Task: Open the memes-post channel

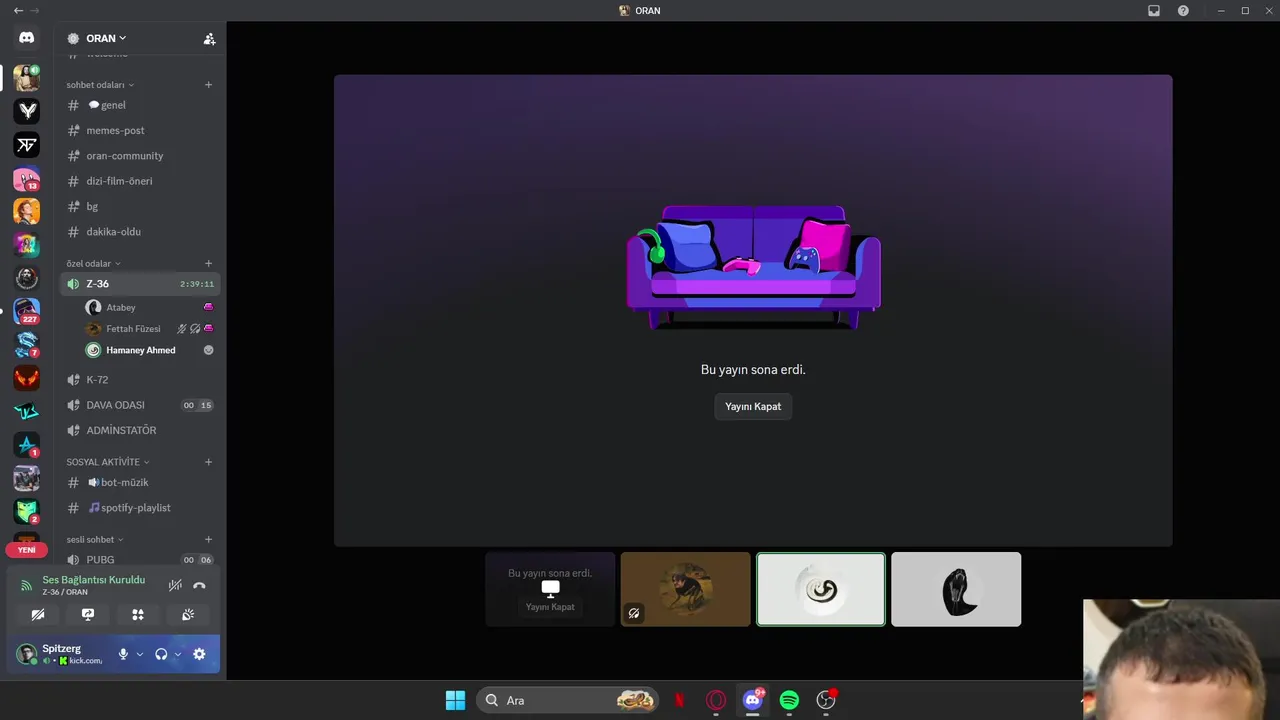Action: click(x=140, y=130)
